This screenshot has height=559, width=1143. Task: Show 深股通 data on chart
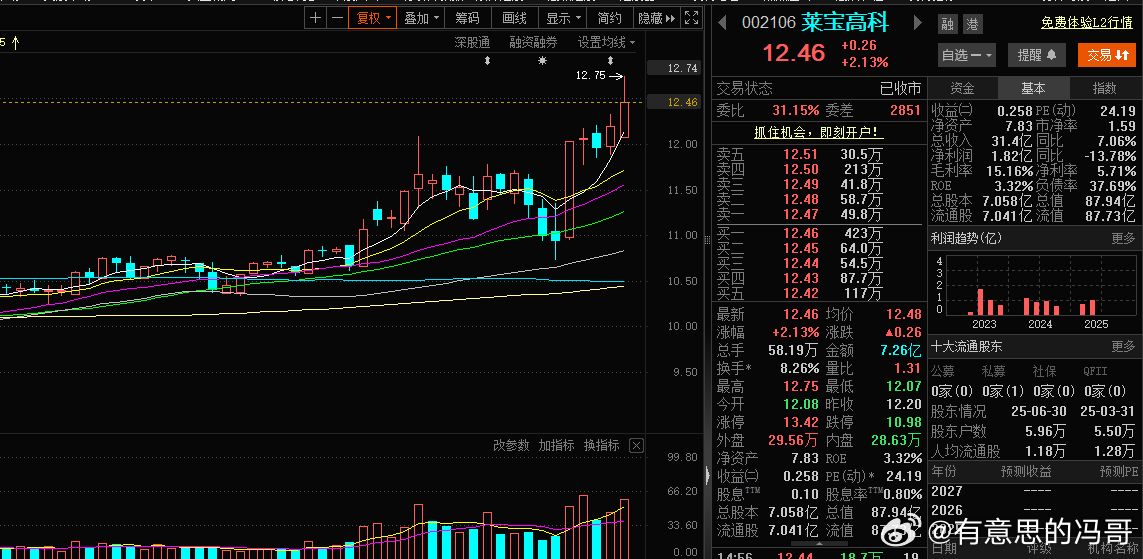pos(472,43)
